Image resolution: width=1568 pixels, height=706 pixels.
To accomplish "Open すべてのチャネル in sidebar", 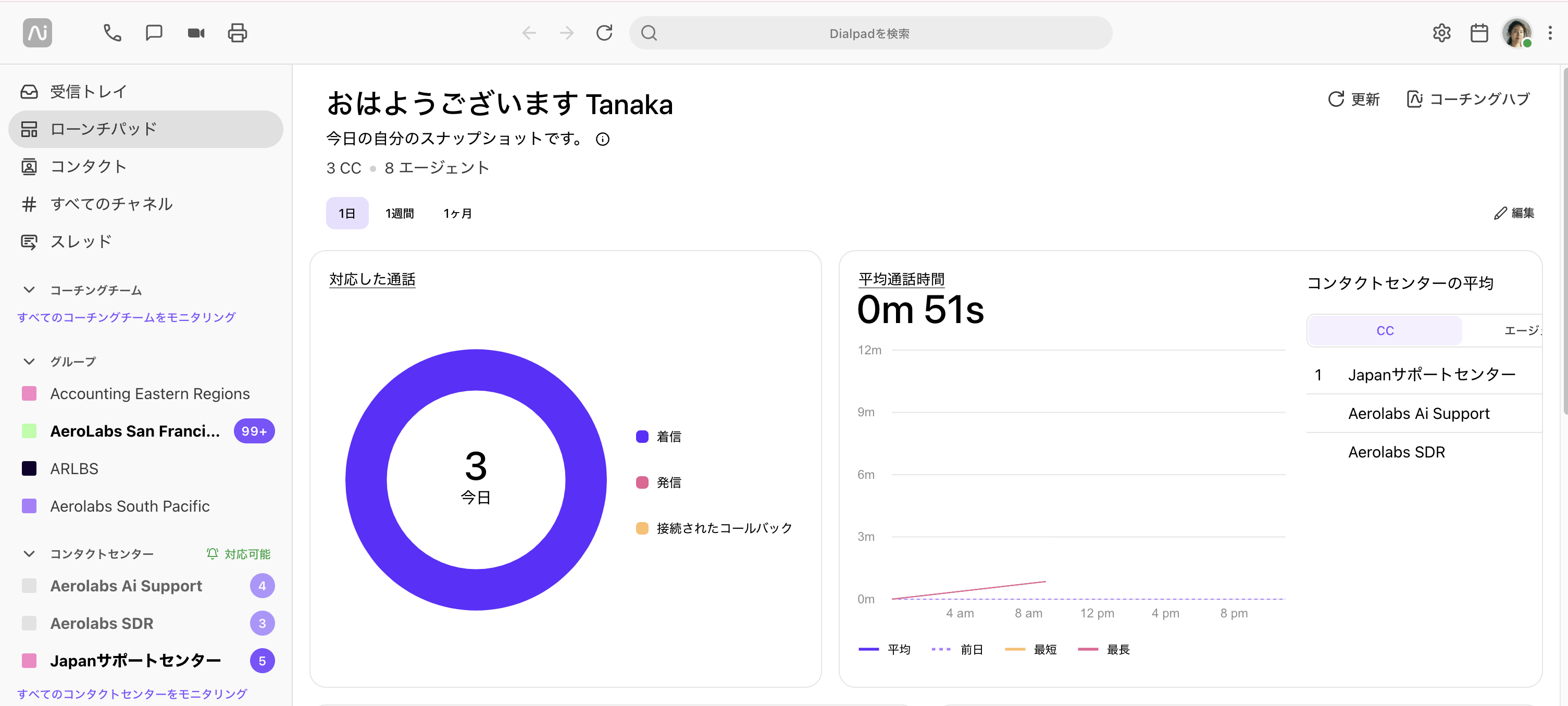I will pyautogui.click(x=146, y=204).
